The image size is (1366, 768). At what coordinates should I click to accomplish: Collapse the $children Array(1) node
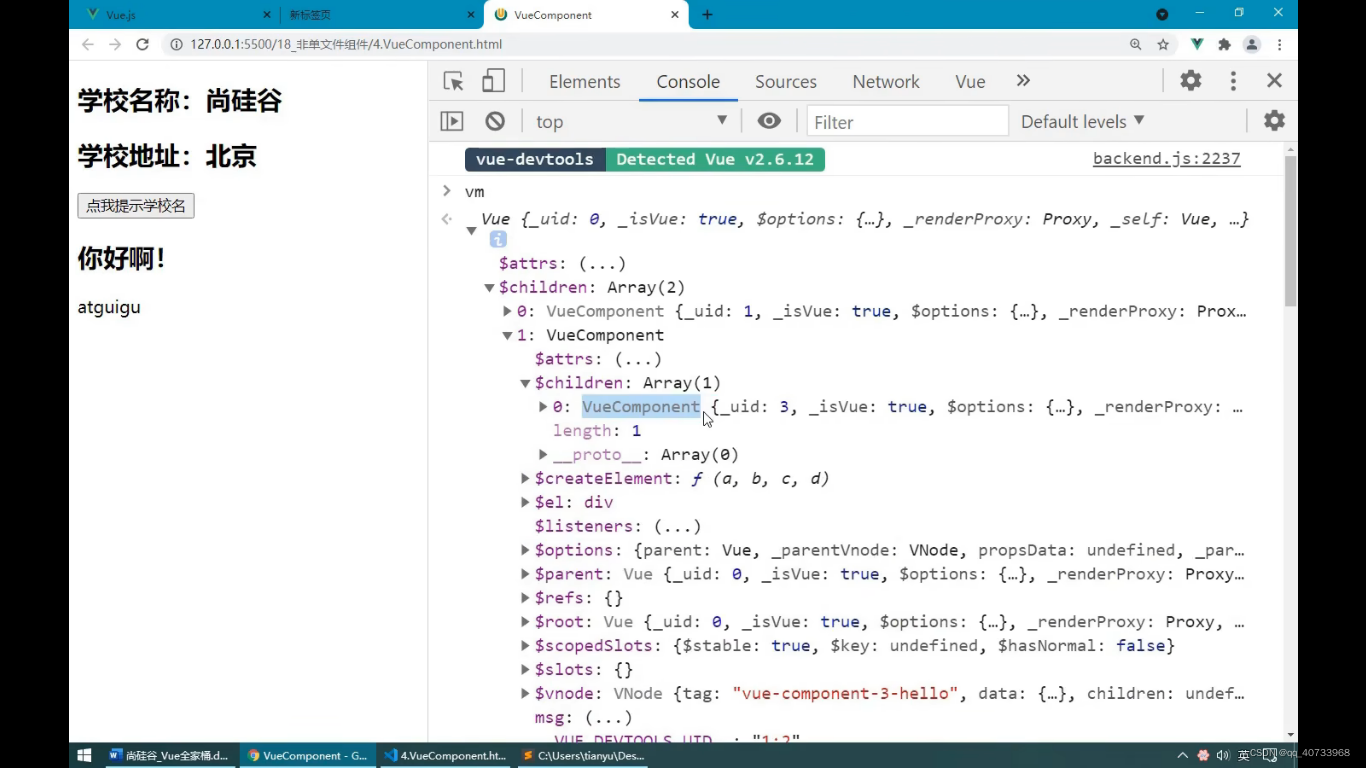click(525, 384)
